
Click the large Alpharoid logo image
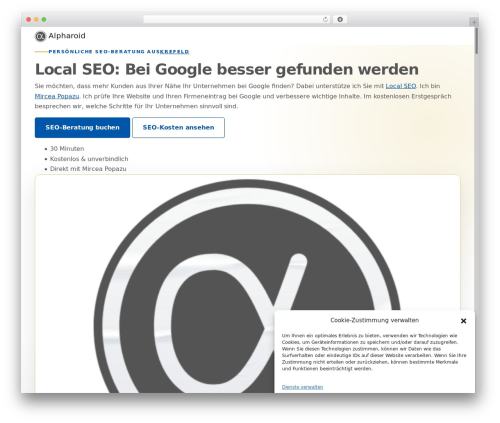click(247, 285)
